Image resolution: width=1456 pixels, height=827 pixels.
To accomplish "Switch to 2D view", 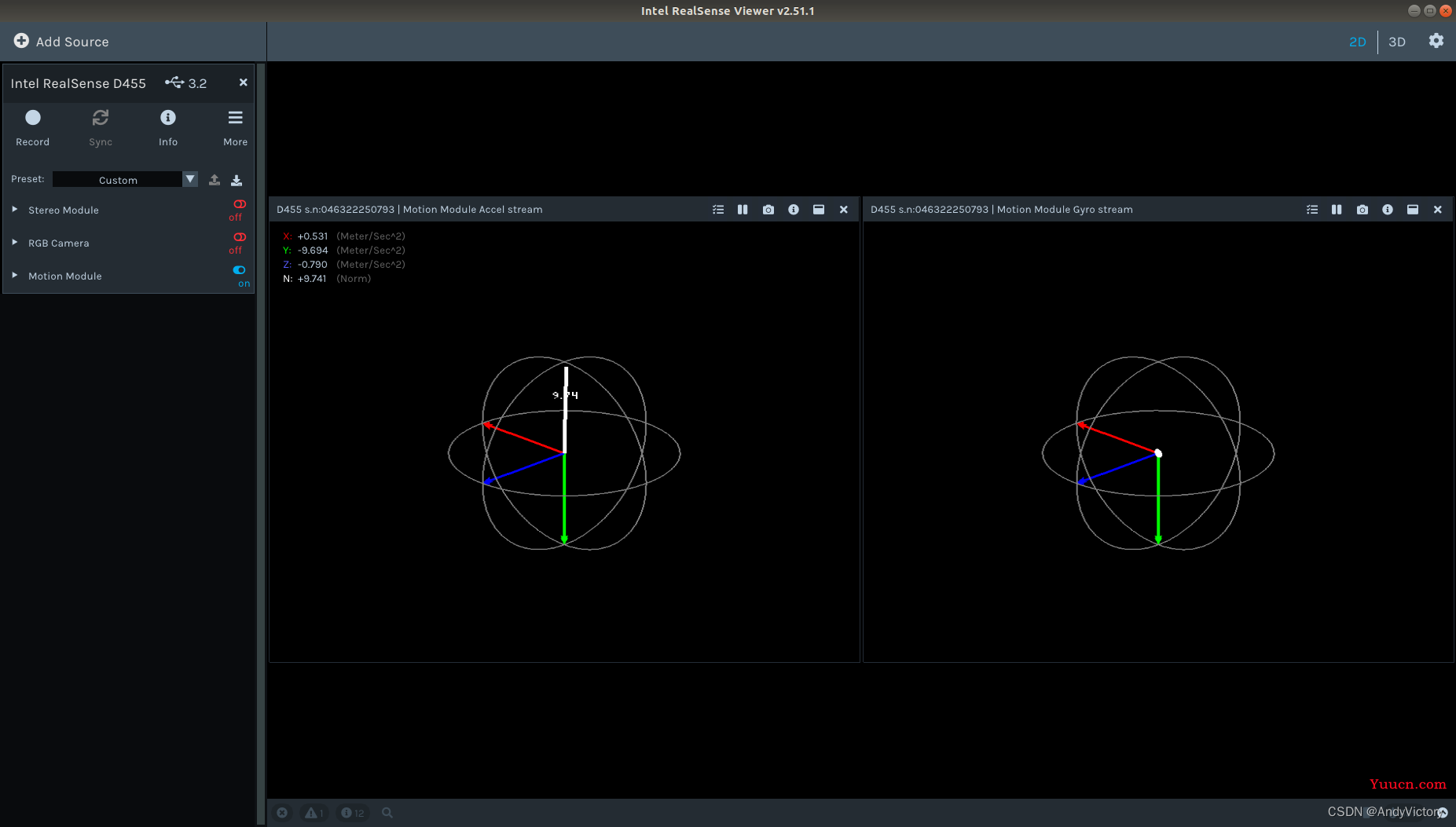I will coord(1357,42).
